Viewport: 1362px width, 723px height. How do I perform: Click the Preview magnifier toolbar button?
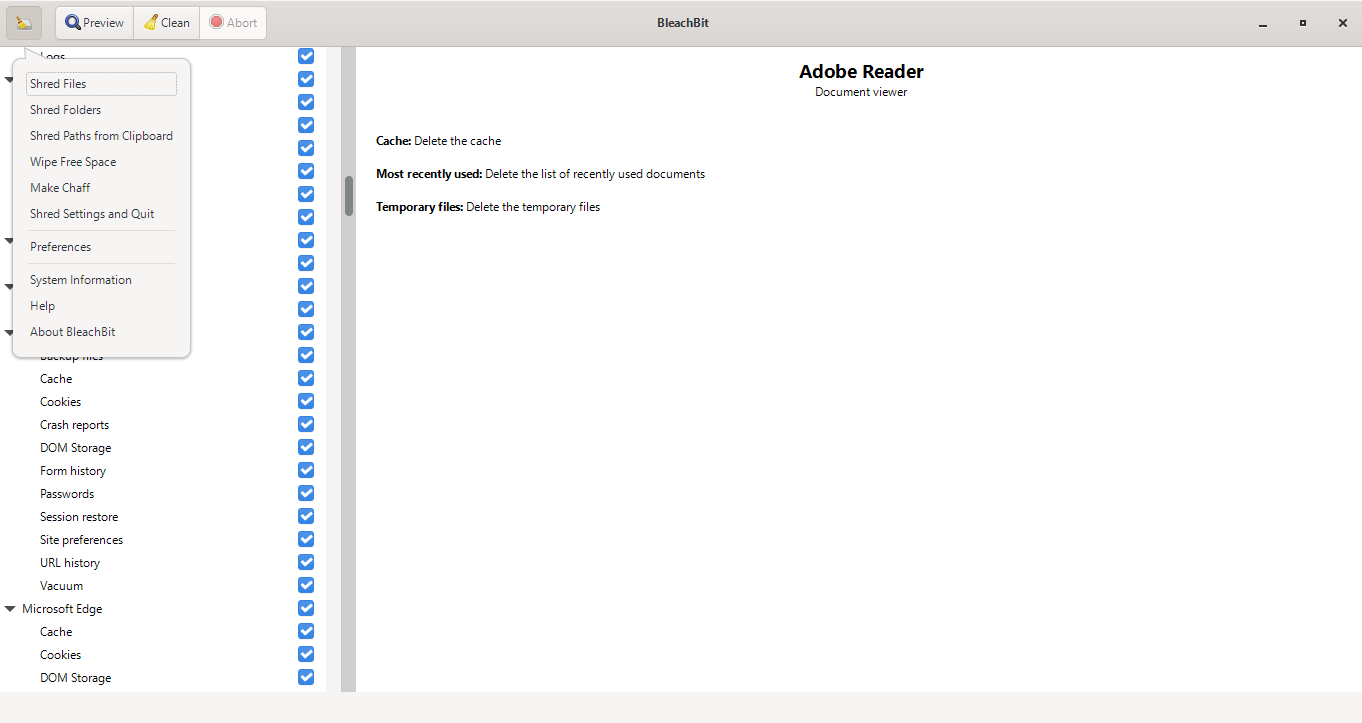click(95, 23)
